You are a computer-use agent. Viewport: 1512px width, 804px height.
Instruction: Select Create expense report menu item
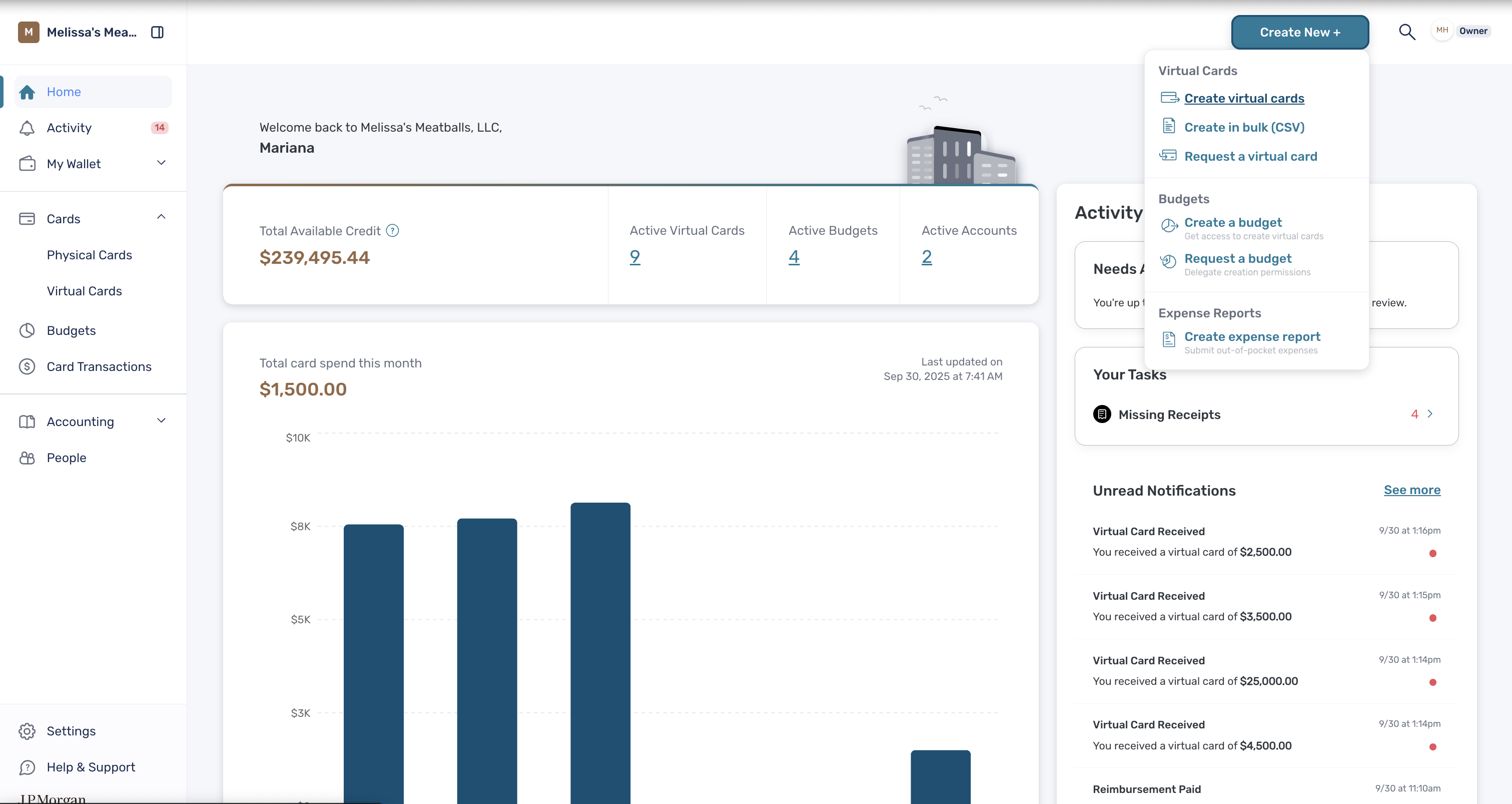[1252, 337]
